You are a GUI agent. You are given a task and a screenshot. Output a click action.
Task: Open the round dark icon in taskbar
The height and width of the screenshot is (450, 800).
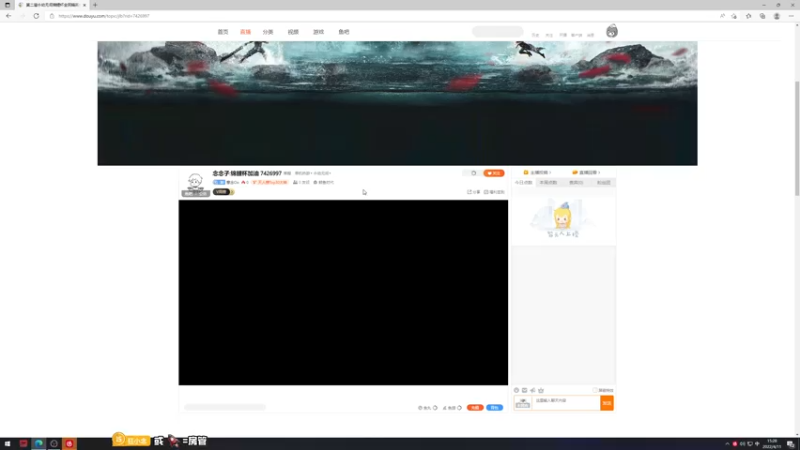point(54,444)
